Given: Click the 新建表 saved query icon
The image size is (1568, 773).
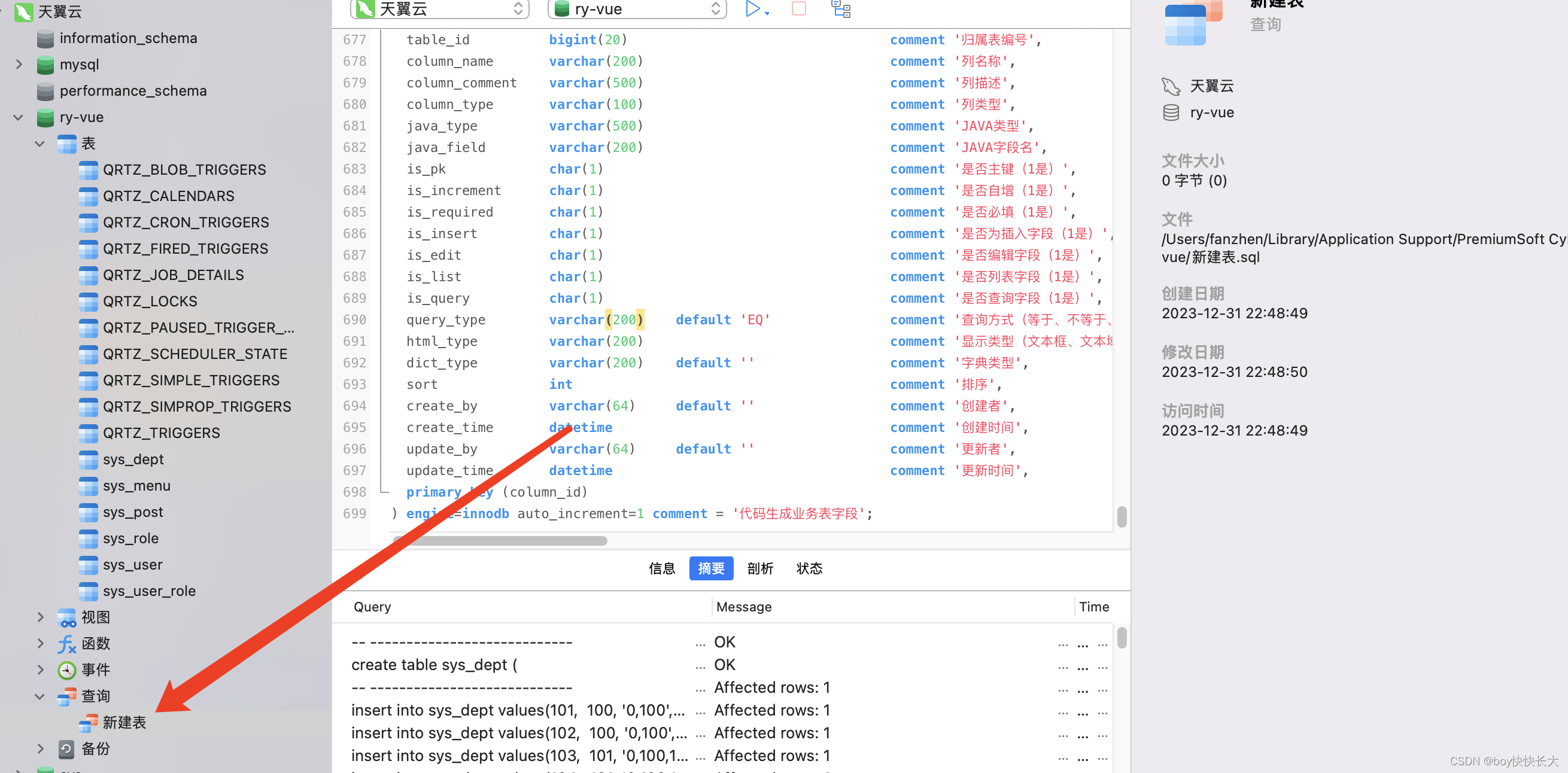Looking at the screenshot, I should pos(88,723).
